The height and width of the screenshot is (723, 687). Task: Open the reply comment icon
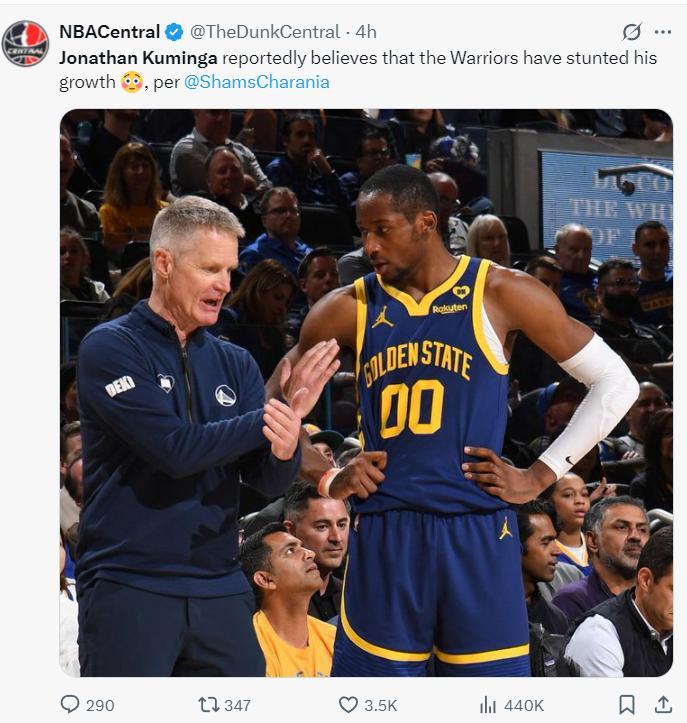70,704
